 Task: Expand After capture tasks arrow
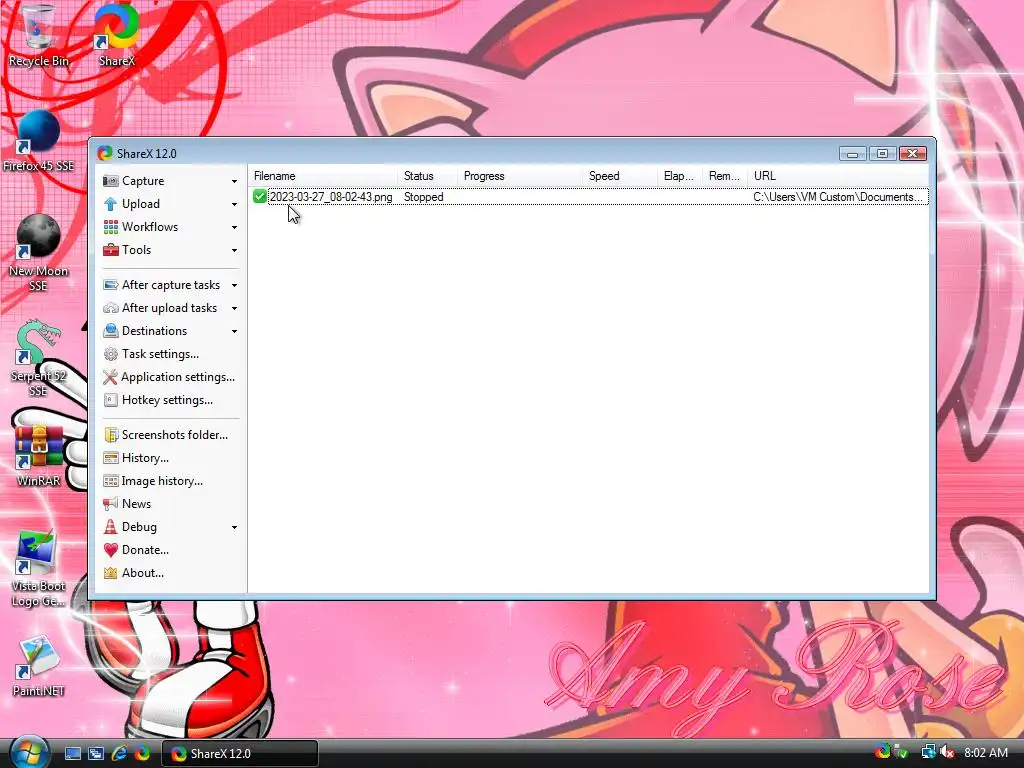[x=234, y=285]
